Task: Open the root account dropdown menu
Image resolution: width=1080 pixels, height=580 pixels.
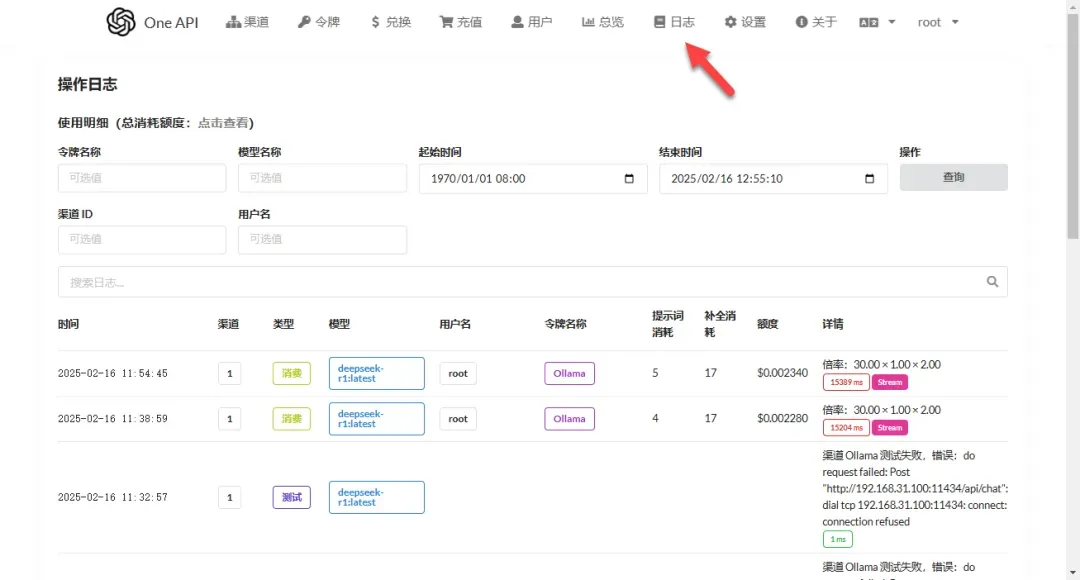Action: [x=937, y=21]
